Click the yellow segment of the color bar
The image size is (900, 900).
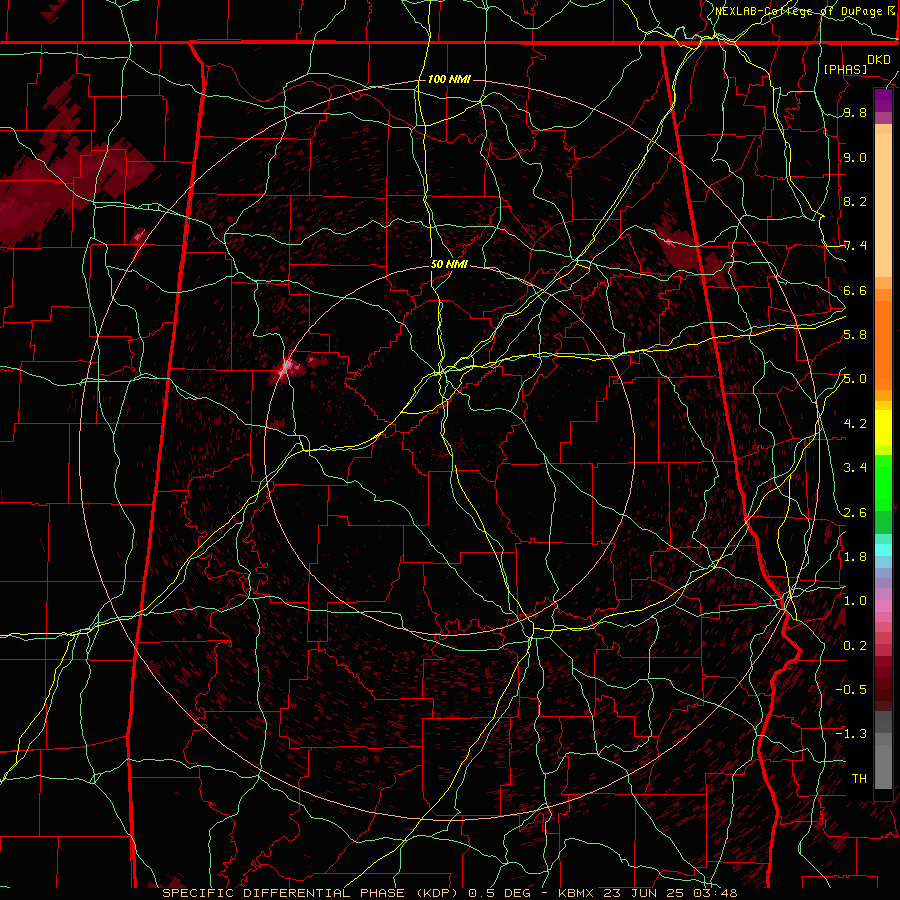[883, 428]
